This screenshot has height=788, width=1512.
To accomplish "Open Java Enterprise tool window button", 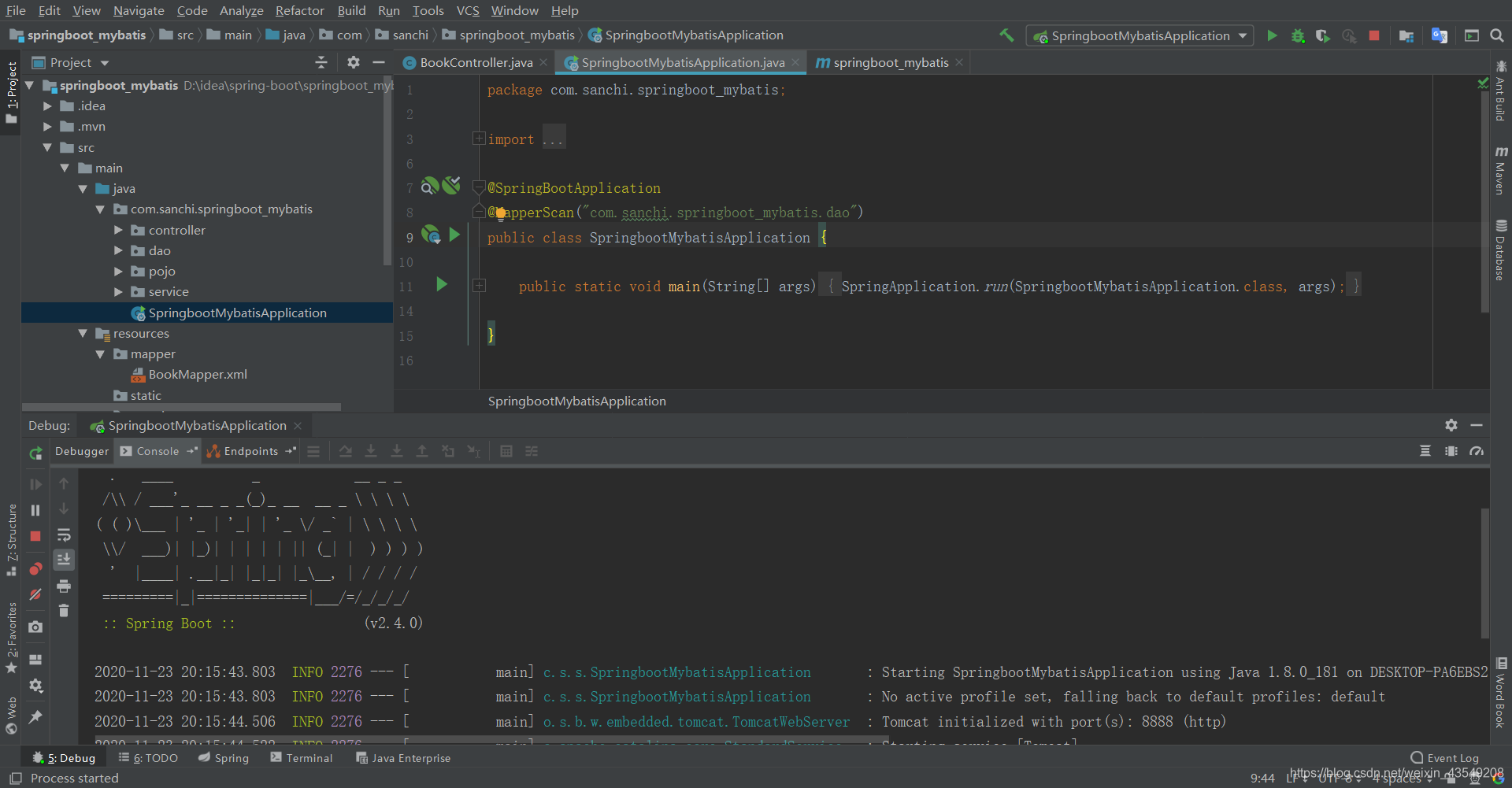I will pos(403,758).
